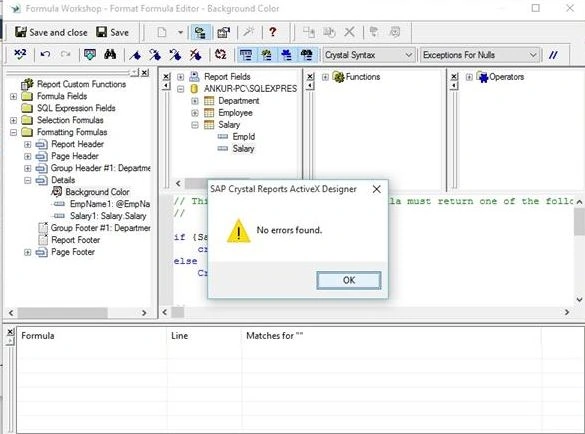Click the Check formula x+2 icon
Screen dimensions: 585x434
pyautogui.click(x=20, y=55)
